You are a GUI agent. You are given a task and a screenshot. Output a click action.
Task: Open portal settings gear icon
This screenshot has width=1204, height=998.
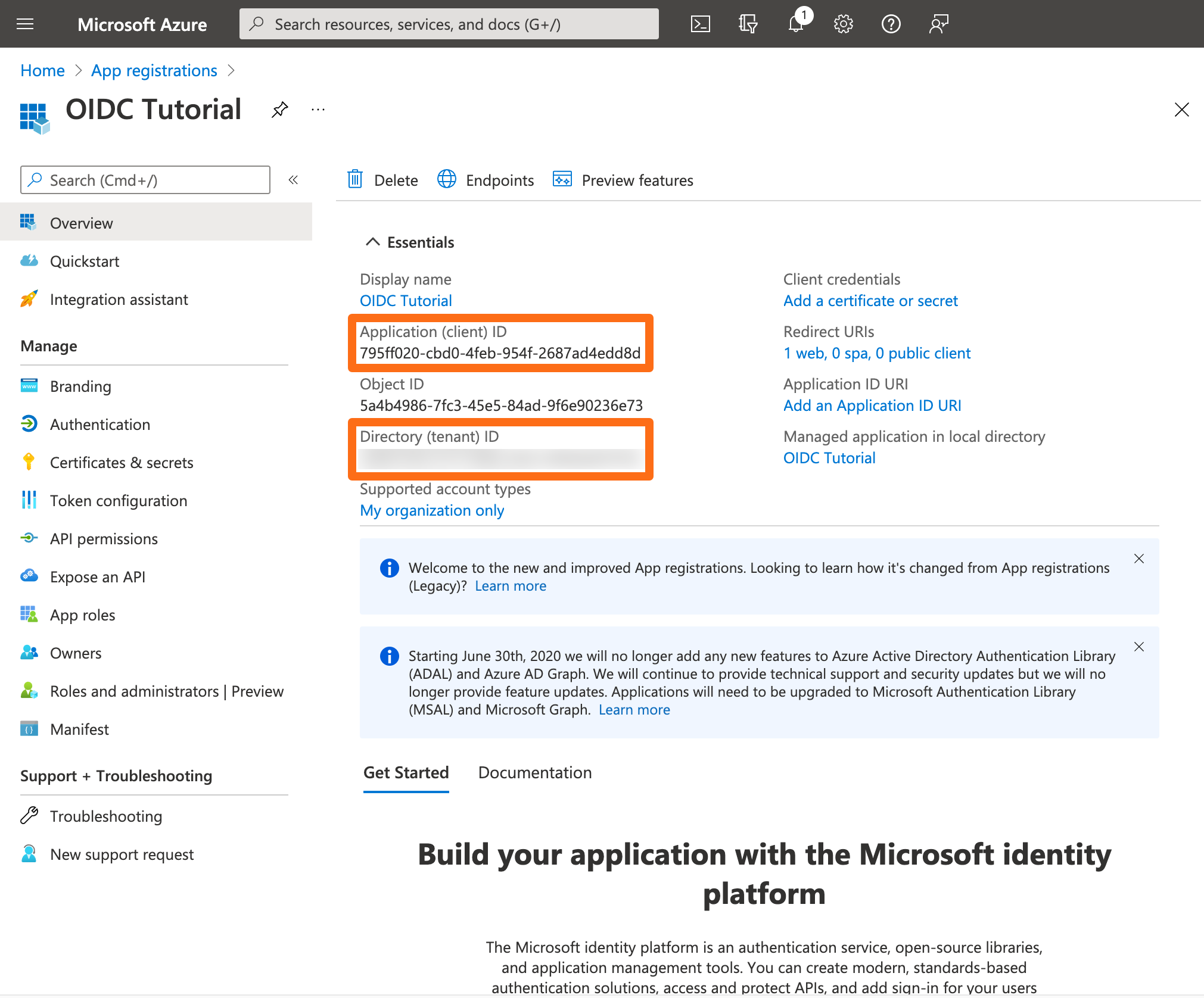(x=843, y=24)
